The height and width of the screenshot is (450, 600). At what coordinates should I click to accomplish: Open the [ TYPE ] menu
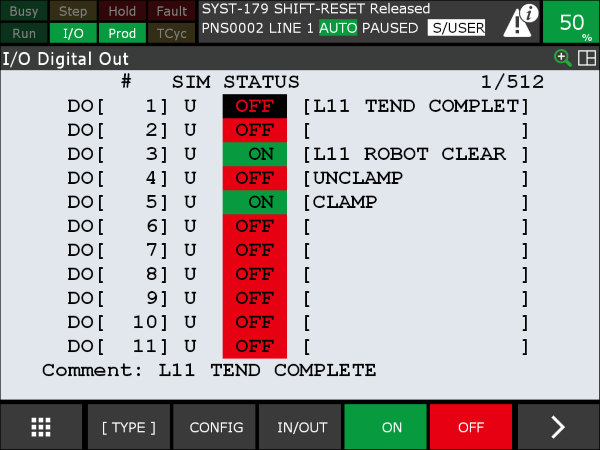[128, 427]
